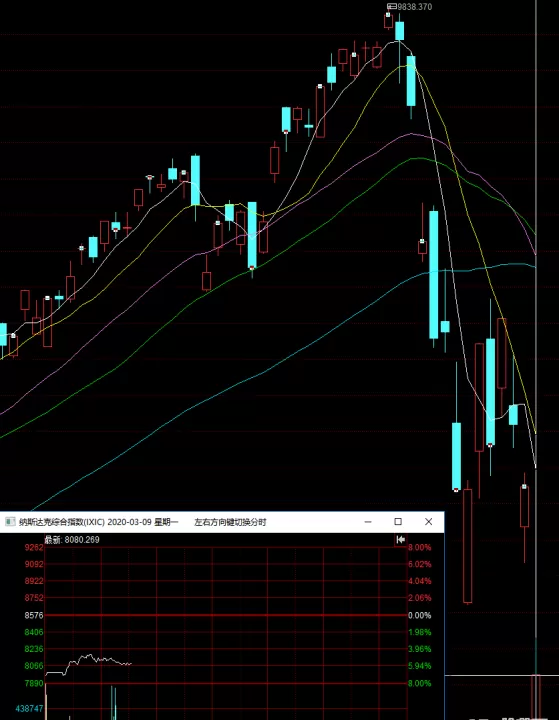Viewport: 559px width, 720px height.
Task: Click the info marker on the highest candle
Action: [x=388, y=15]
